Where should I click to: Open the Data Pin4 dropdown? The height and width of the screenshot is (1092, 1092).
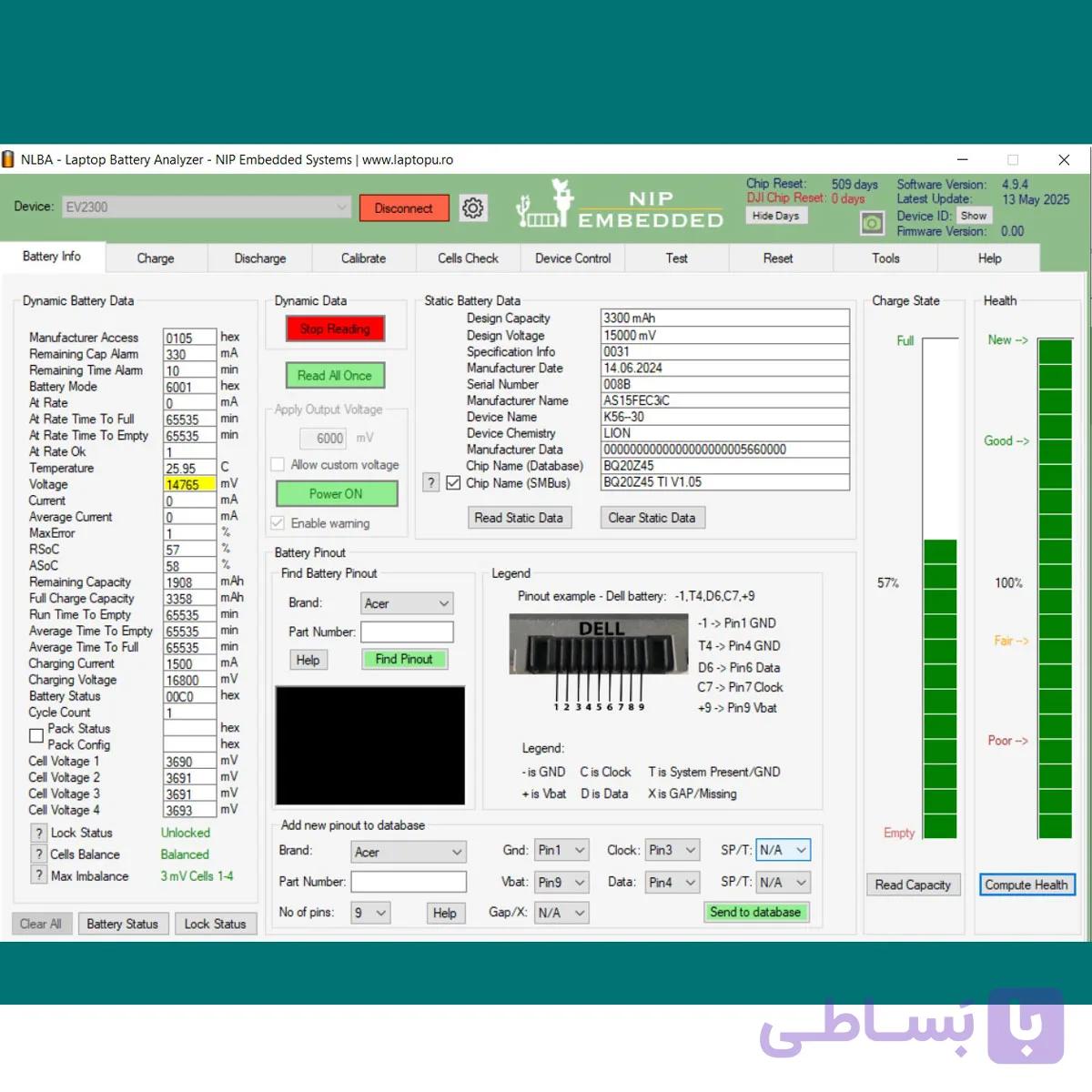pos(672,882)
